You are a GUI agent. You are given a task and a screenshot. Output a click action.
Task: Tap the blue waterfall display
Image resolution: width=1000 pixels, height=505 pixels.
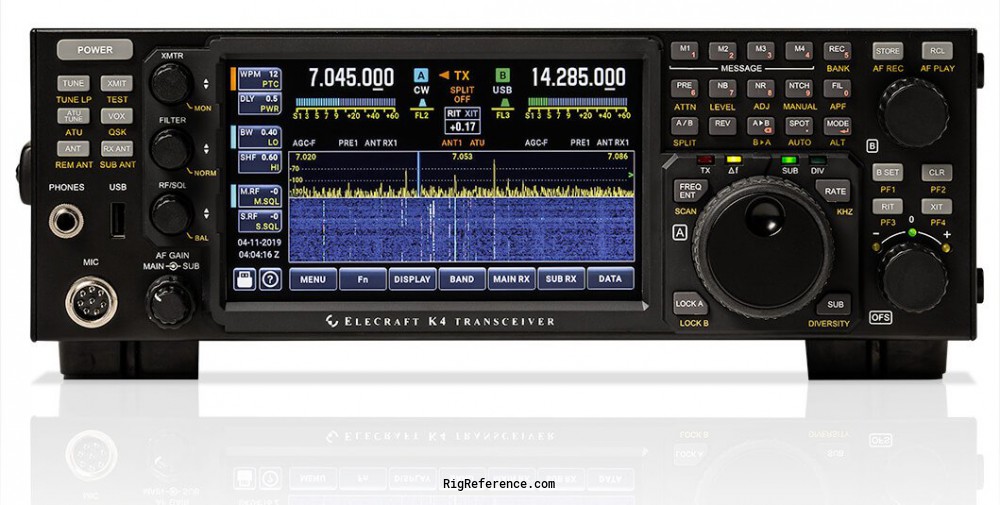point(462,230)
